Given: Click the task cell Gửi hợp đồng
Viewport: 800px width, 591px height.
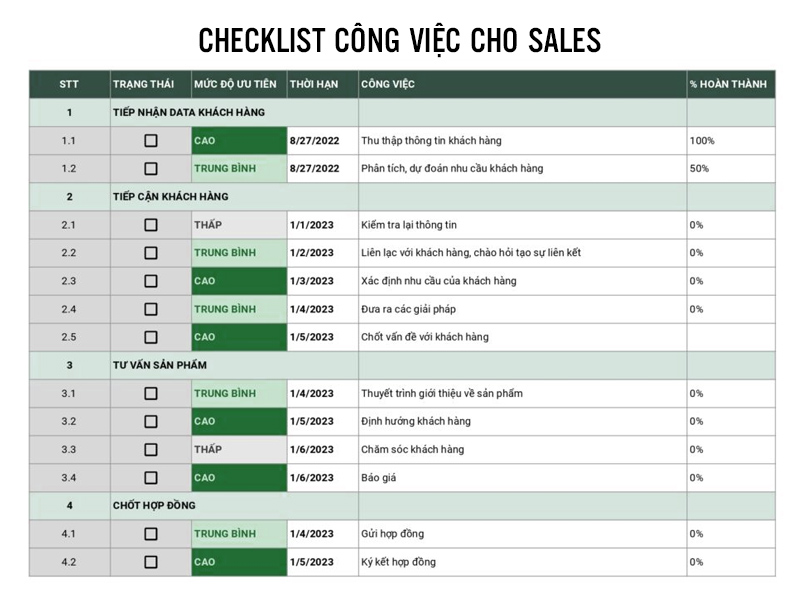Looking at the screenshot, I should (x=522, y=534).
